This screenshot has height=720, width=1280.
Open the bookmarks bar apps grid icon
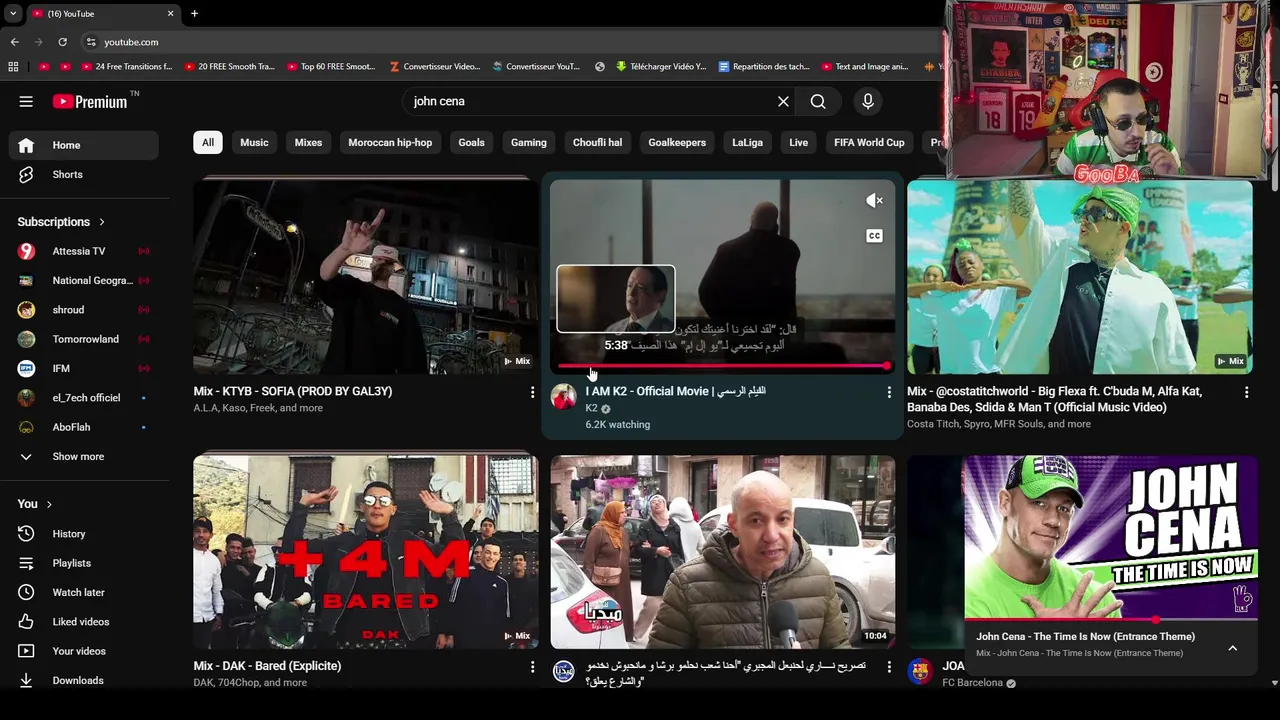[13, 67]
